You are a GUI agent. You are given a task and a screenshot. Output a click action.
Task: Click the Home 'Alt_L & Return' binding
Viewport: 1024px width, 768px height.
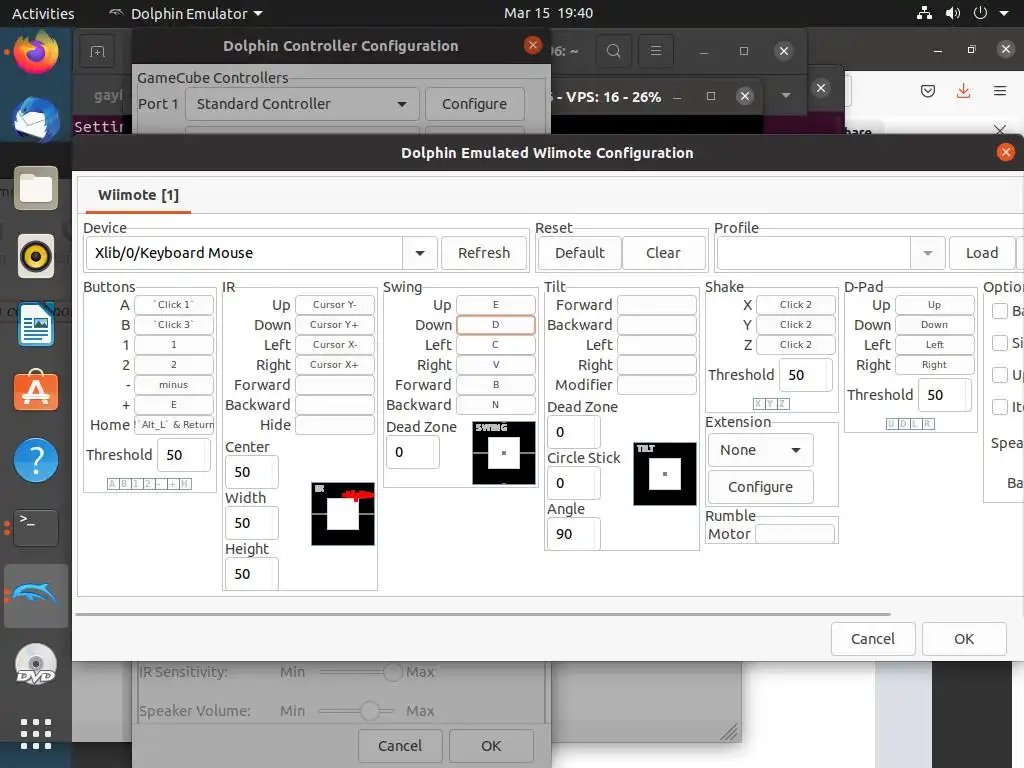coord(174,424)
